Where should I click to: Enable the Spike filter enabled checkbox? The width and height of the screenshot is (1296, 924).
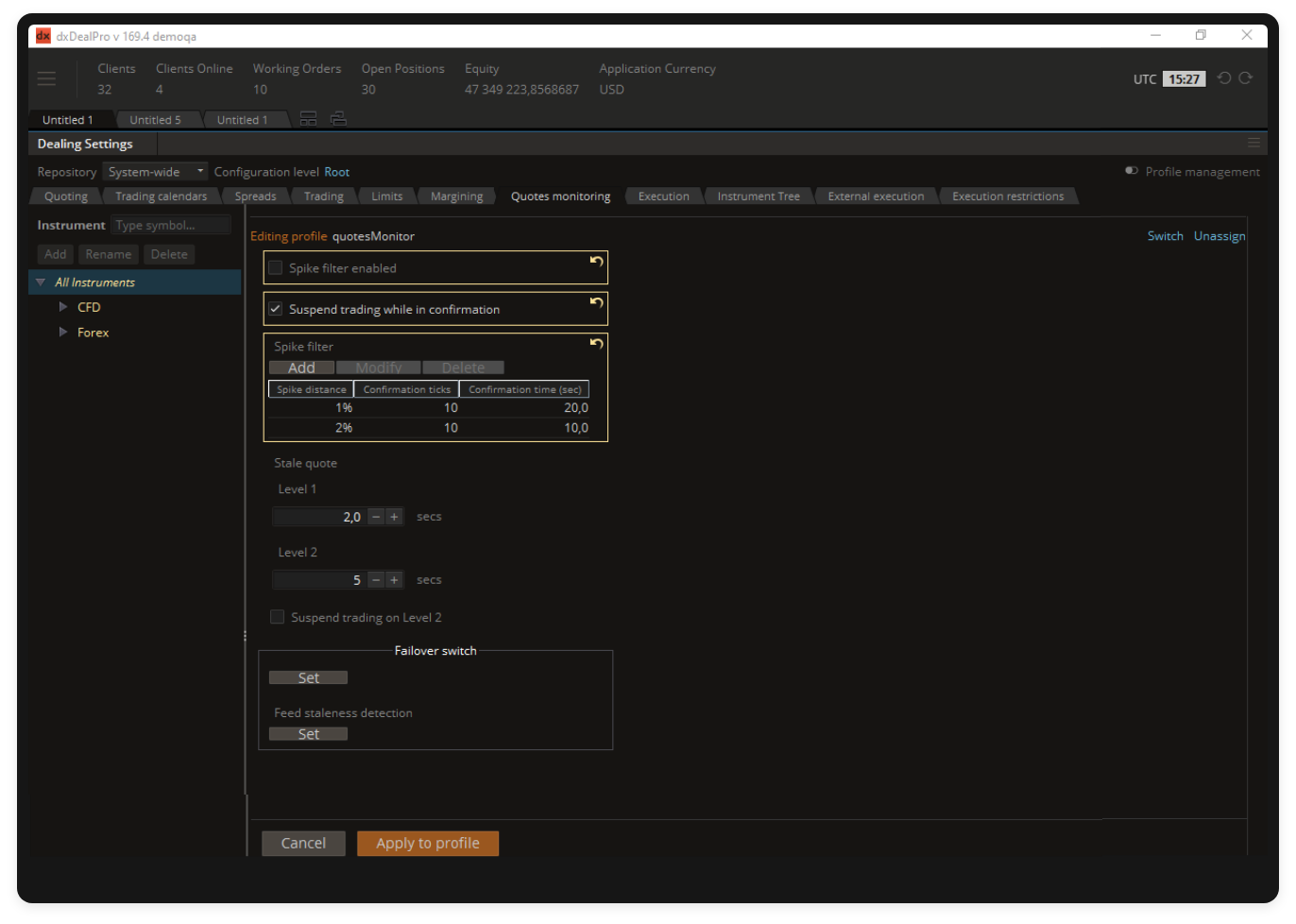coord(276,268)
